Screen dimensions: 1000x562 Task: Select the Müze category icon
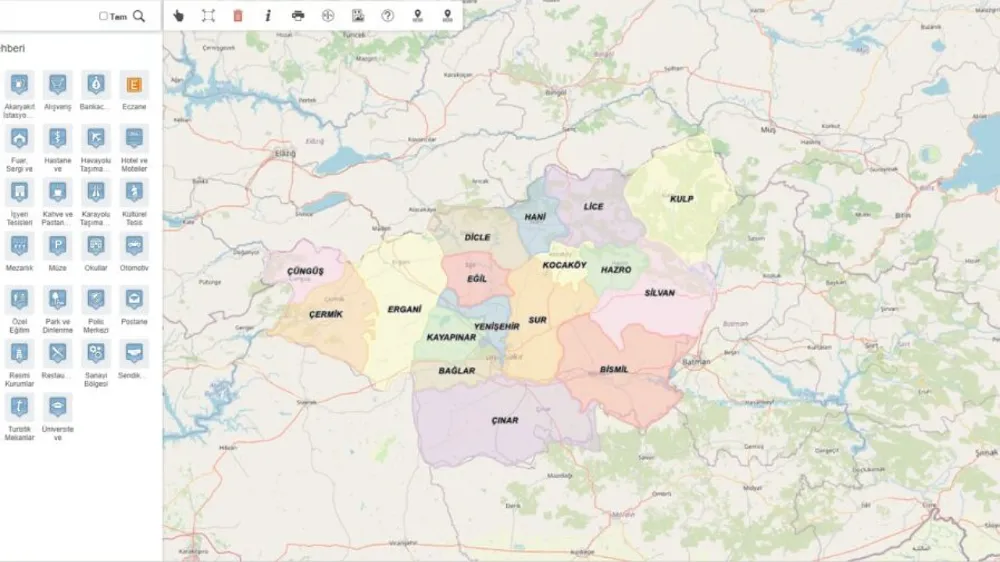coord(58,246)
